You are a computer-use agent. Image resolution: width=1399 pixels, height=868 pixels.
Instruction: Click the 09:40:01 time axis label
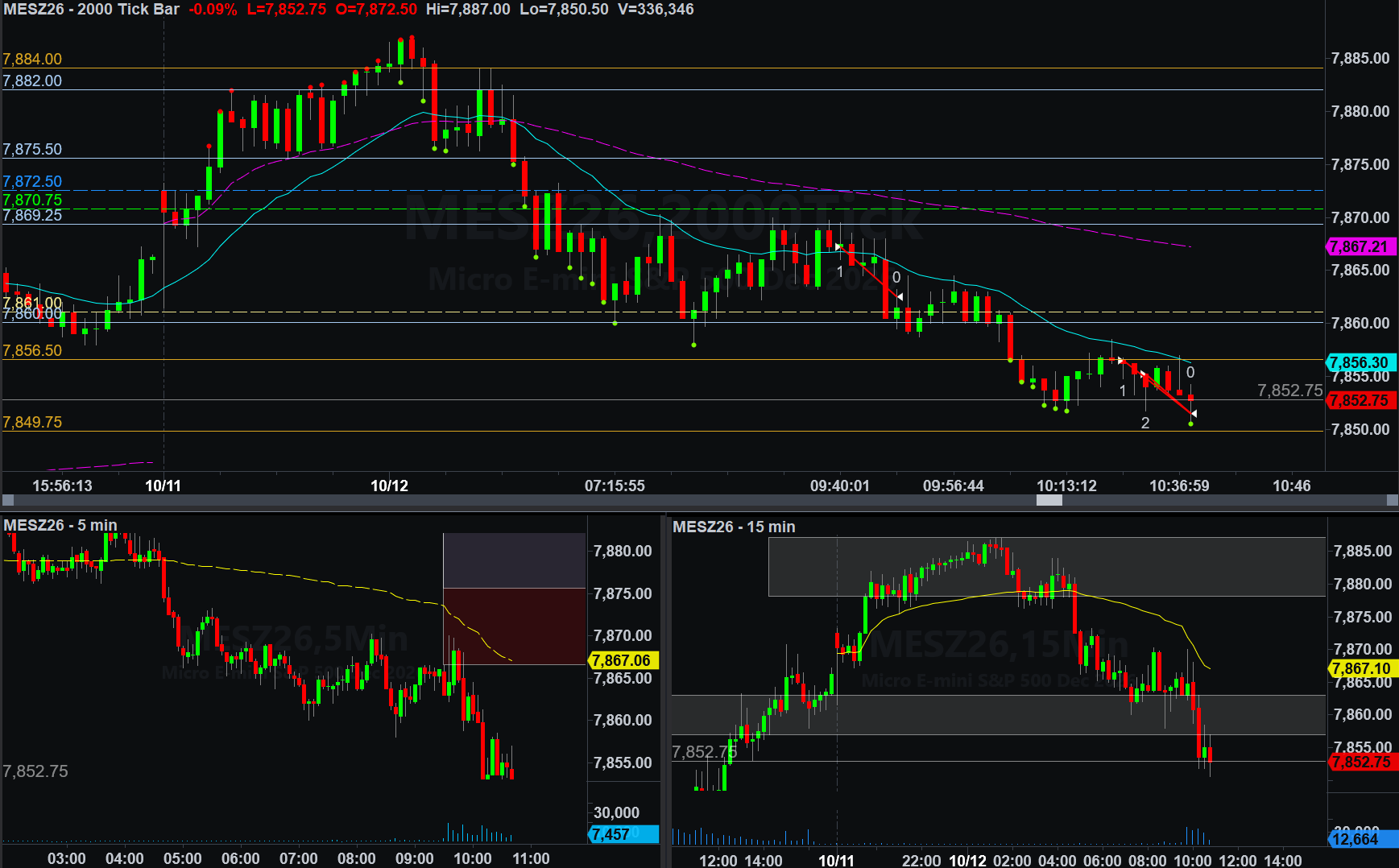840,486
